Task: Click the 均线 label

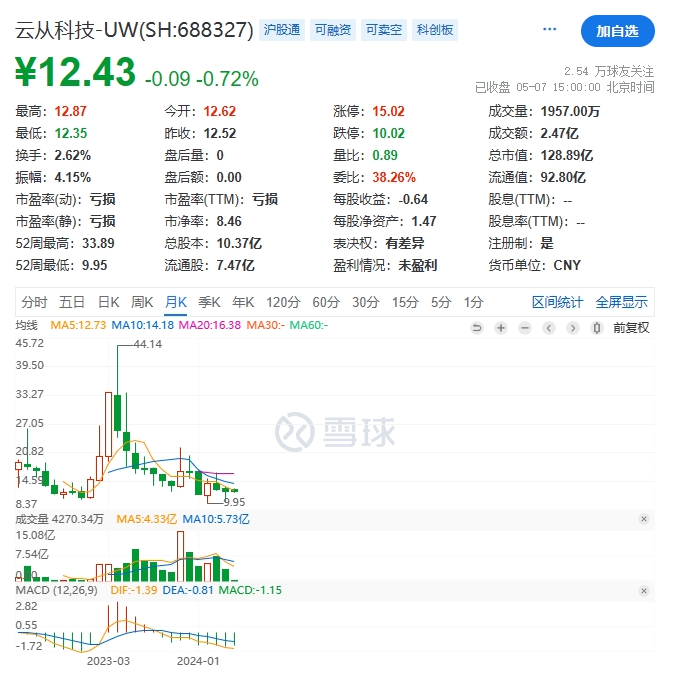Action: pos(26,325)
